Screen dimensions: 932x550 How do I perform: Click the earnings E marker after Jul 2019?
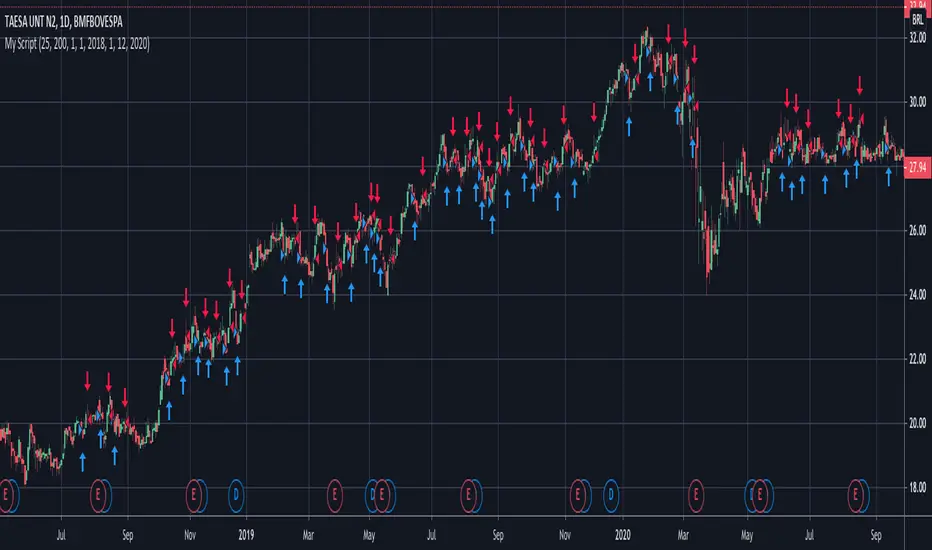pyautogui.click(x=468, y=495)
